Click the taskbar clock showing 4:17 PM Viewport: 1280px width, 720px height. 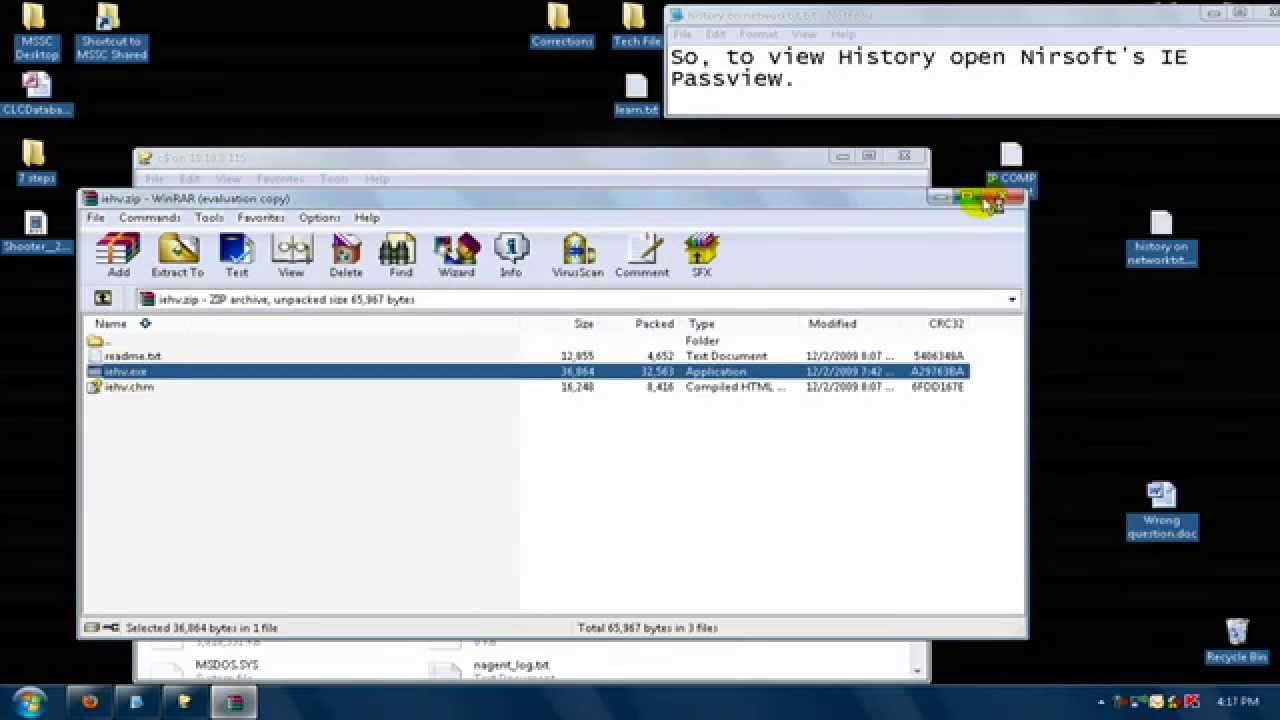tap(1237, 702)
